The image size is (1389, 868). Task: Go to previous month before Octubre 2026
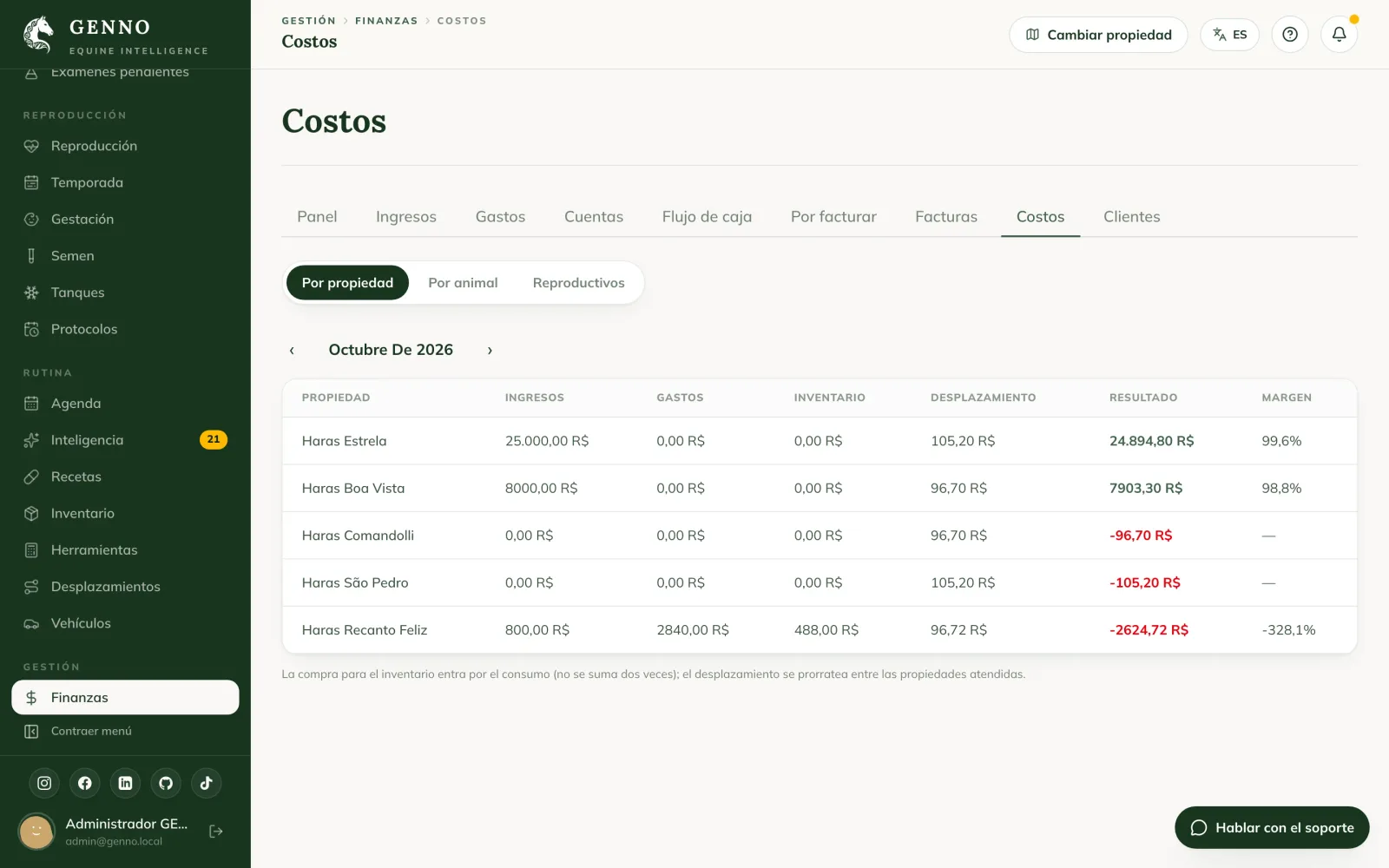292,351
